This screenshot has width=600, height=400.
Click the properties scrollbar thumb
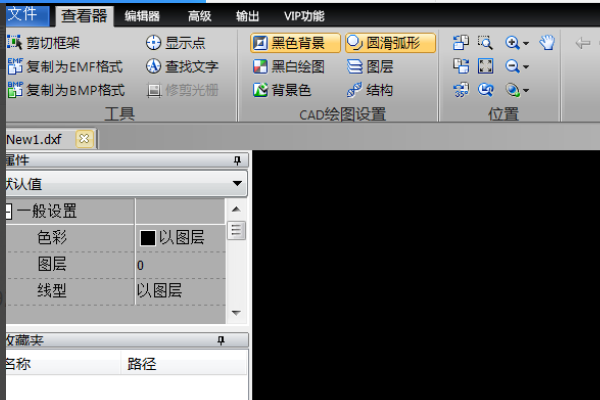tap(236, 230)
